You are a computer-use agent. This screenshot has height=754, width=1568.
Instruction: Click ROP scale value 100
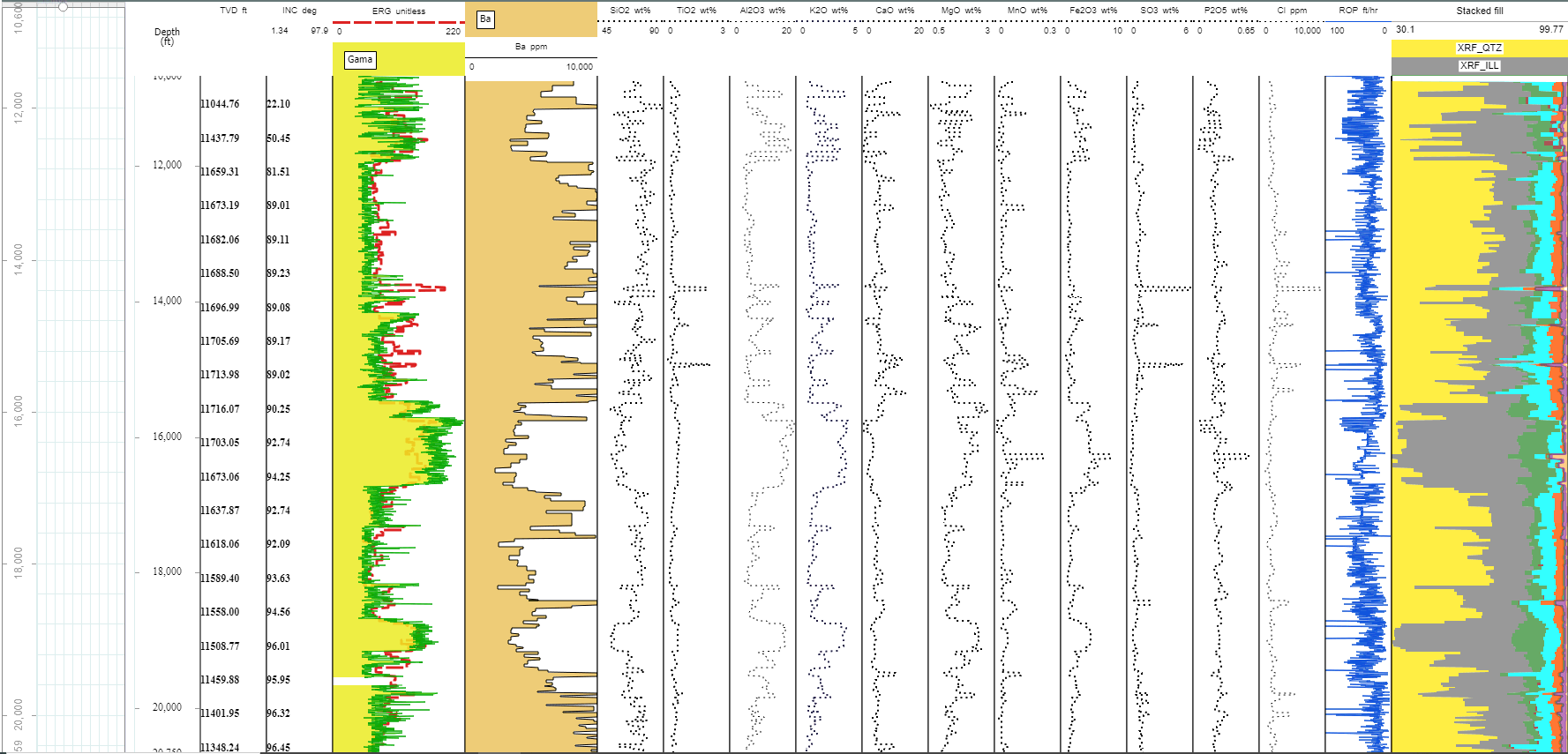point(1338,31)
